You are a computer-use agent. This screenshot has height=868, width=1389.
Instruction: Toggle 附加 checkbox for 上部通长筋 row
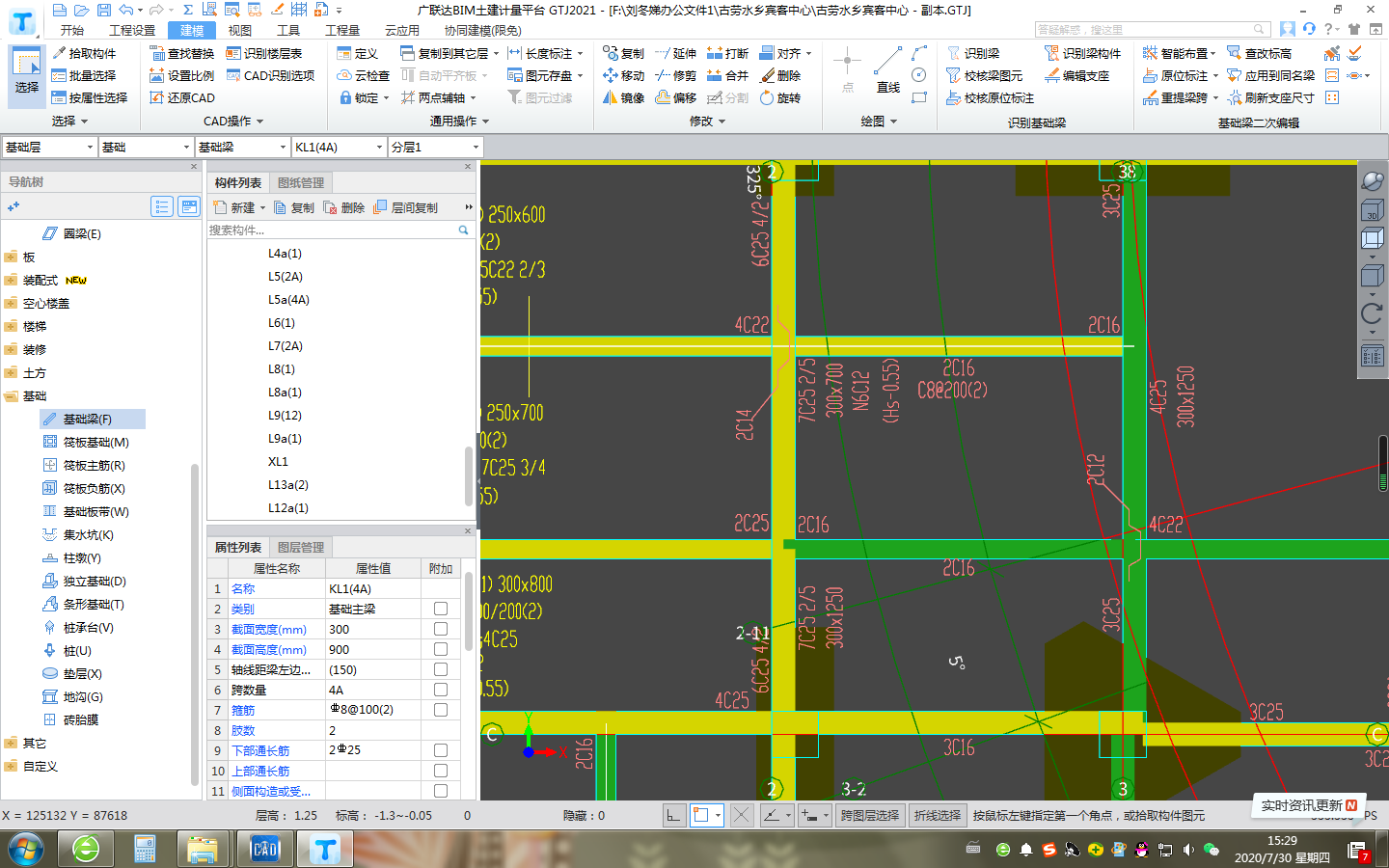point(441,771)
